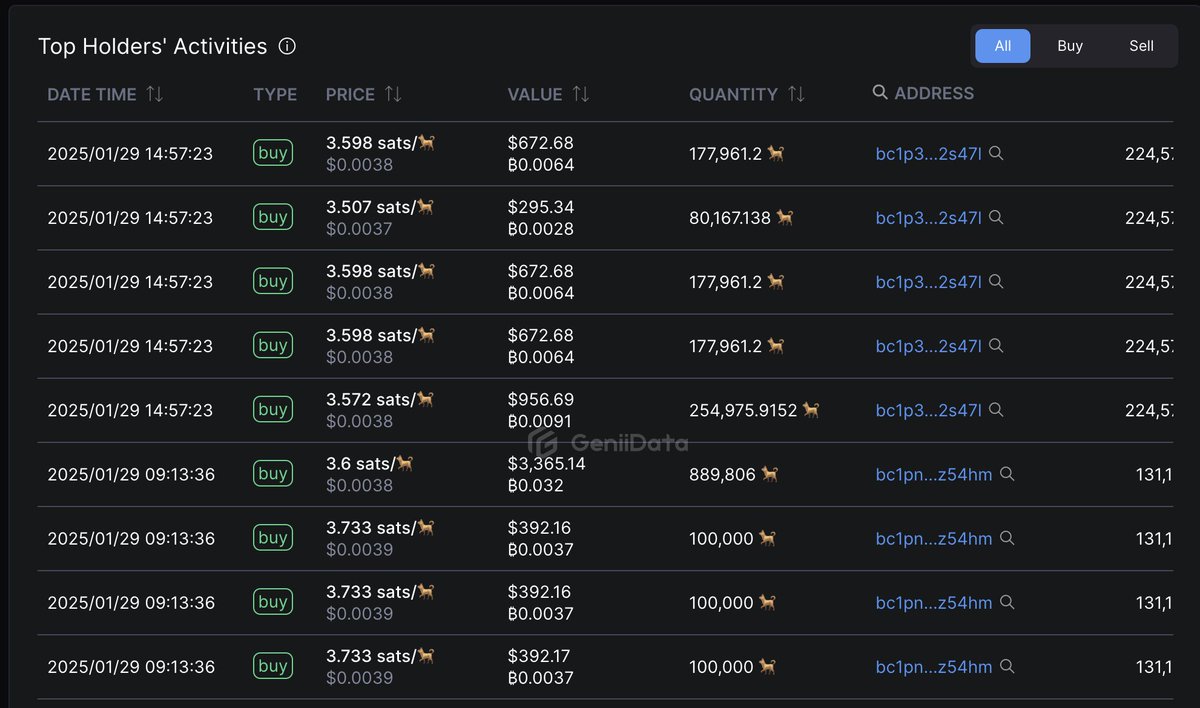Click the QUANTITY column header label
Viewport: 1200px width, 708px height.
733,94
